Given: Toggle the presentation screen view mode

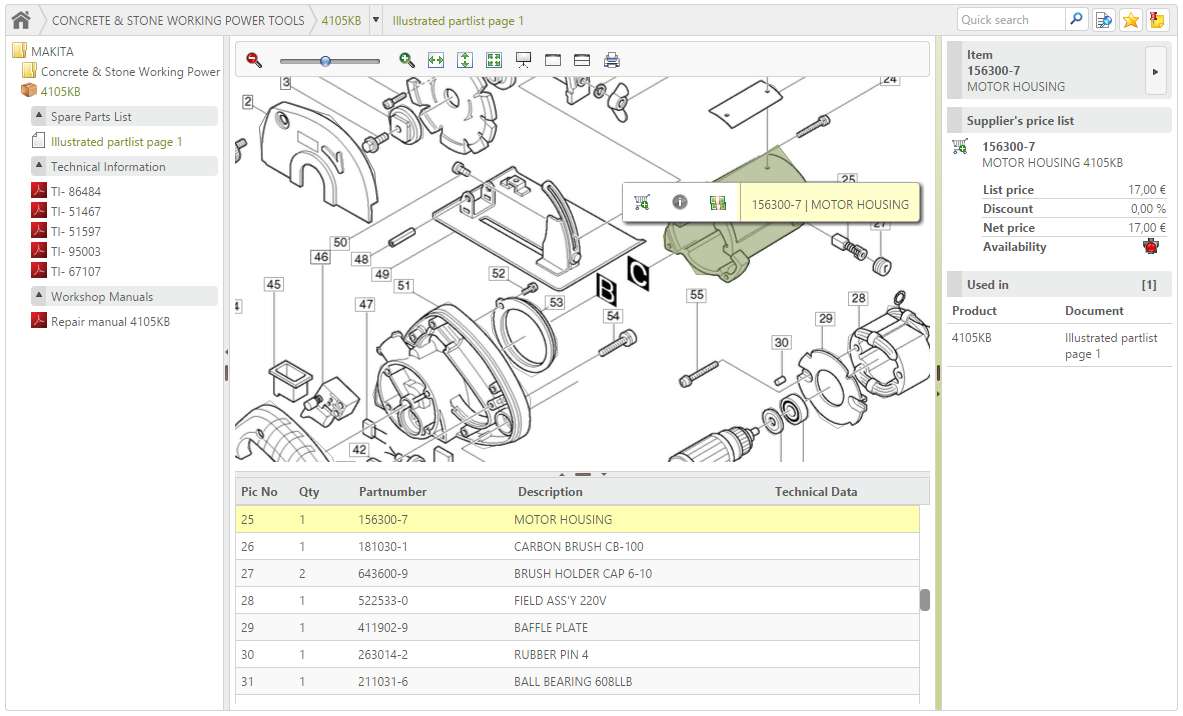Looking at the screenshot, I should 523,60.
